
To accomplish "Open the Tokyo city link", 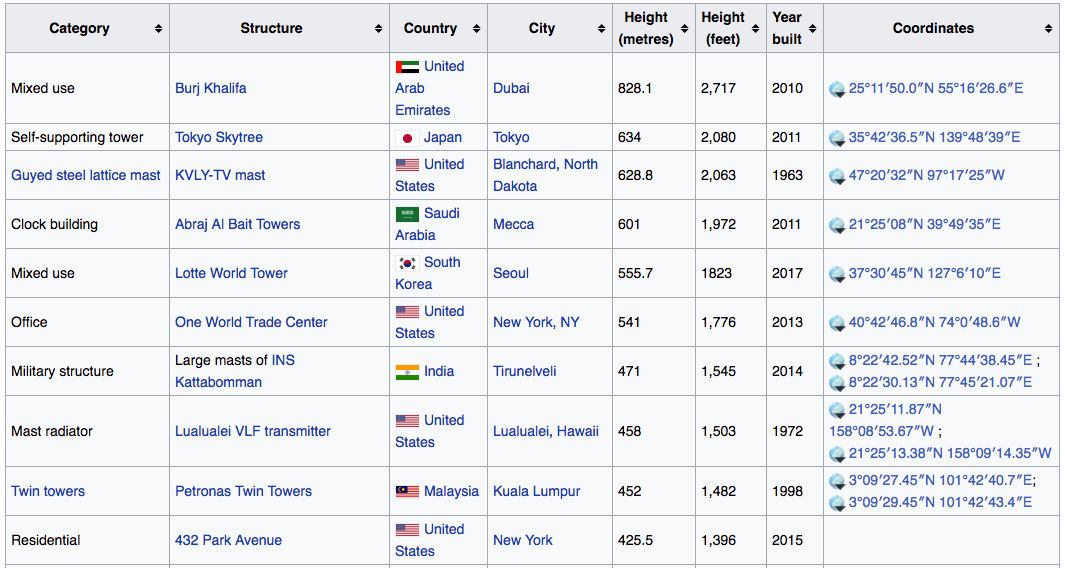I will click(511, 137).
